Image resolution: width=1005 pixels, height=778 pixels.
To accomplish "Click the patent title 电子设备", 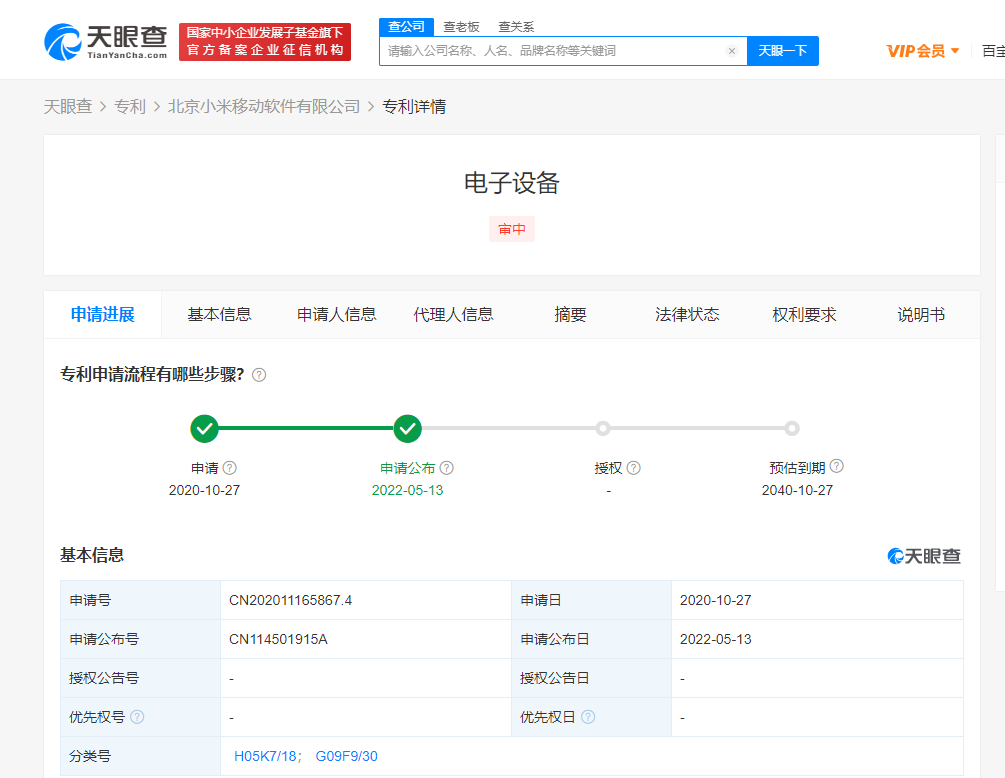I will tap(511, 183).
